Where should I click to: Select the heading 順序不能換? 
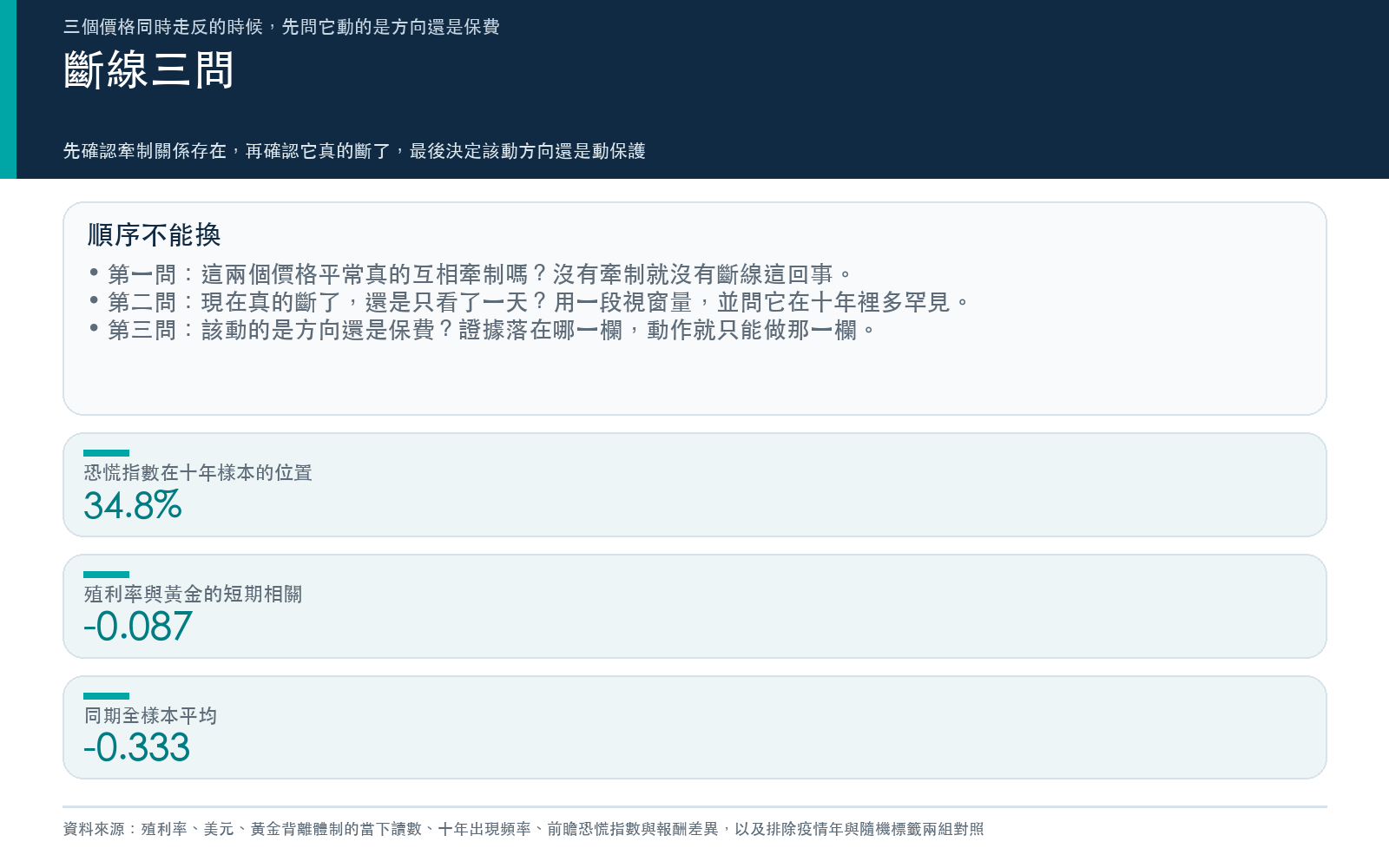(x=154, y=234)
